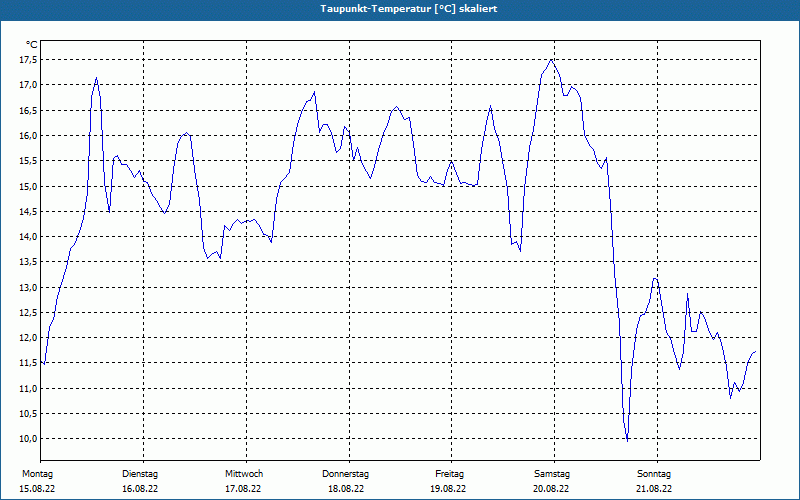Click the 14,0 y-axis value
This screenshot has height=500, width=800.
[30, 237]
